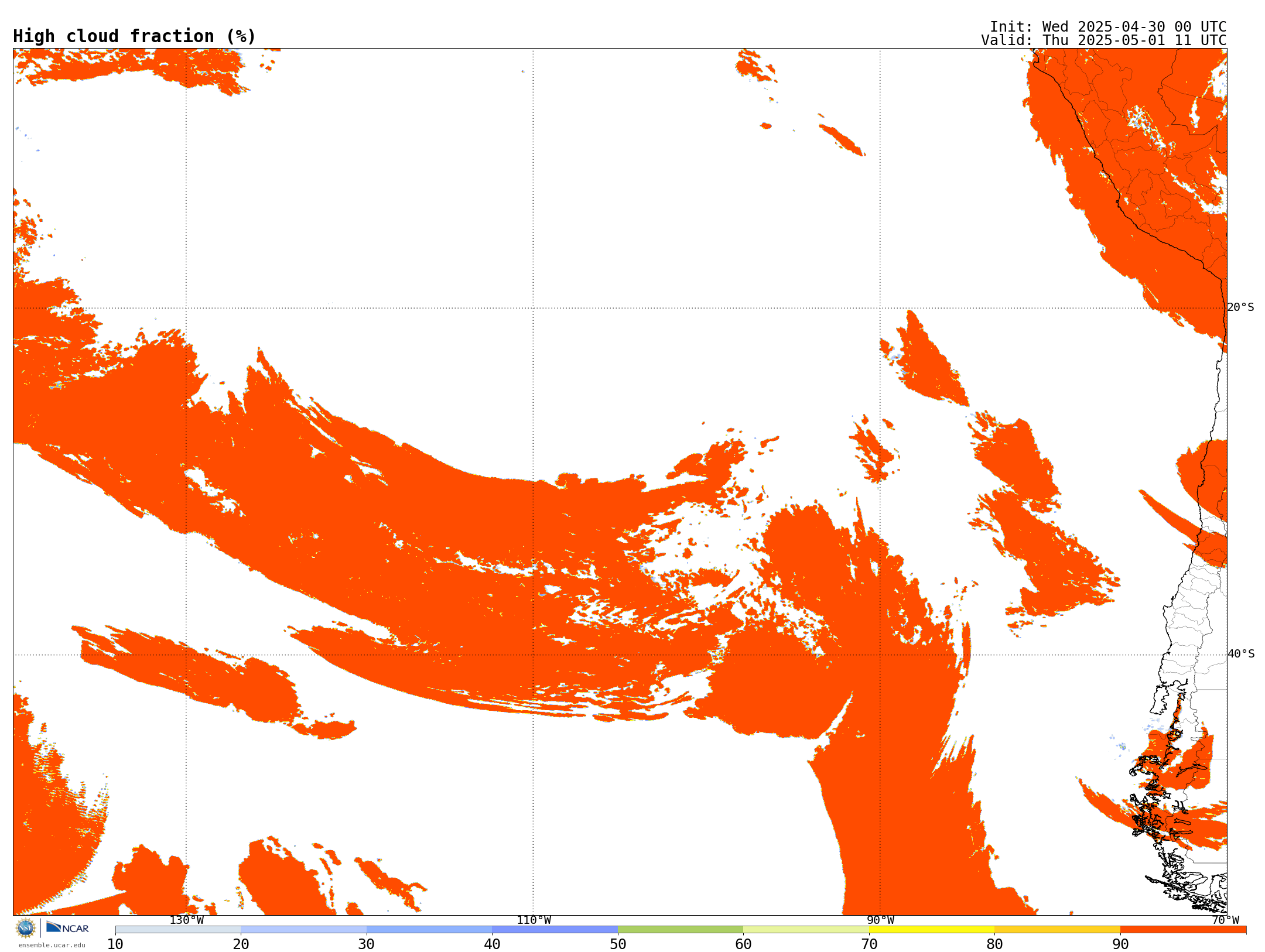Click the colorbar tick label 40
Screen dimensions: 1265x952
[492, 944]
